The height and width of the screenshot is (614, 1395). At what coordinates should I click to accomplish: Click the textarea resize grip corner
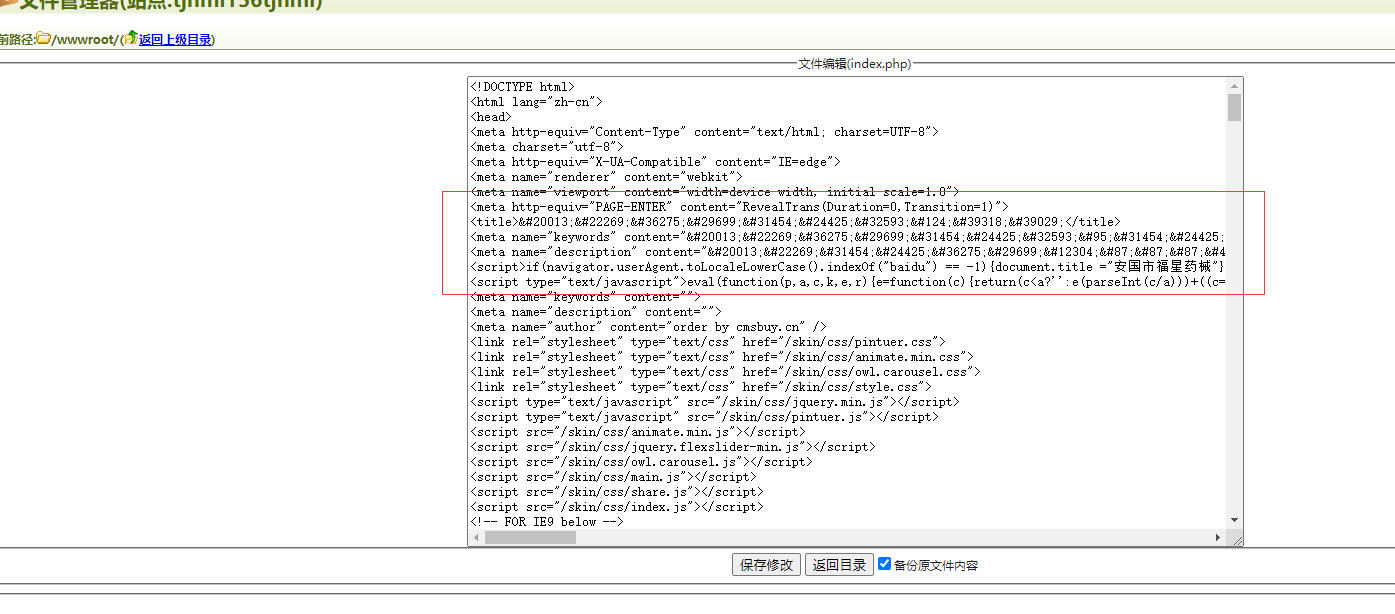click(x=1236, y=539)
